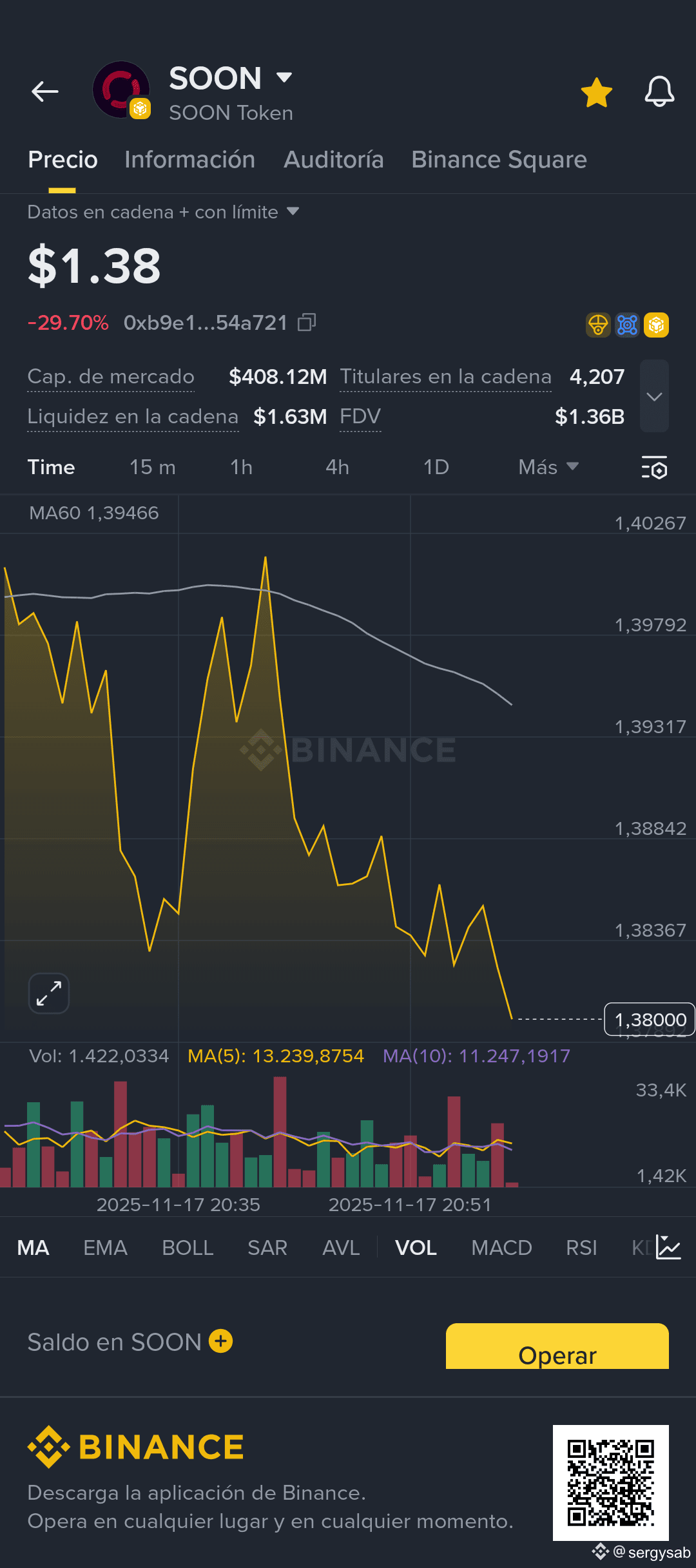
Task: Tap the MA(5): 13.239,8754 readout
Action: 276,1056
